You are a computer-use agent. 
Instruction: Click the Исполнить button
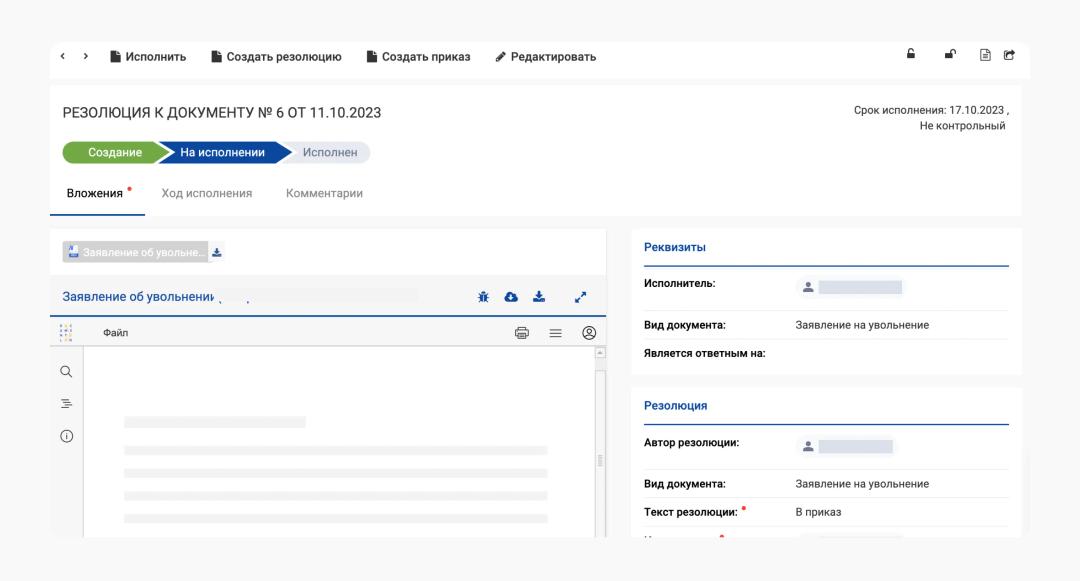148,57
